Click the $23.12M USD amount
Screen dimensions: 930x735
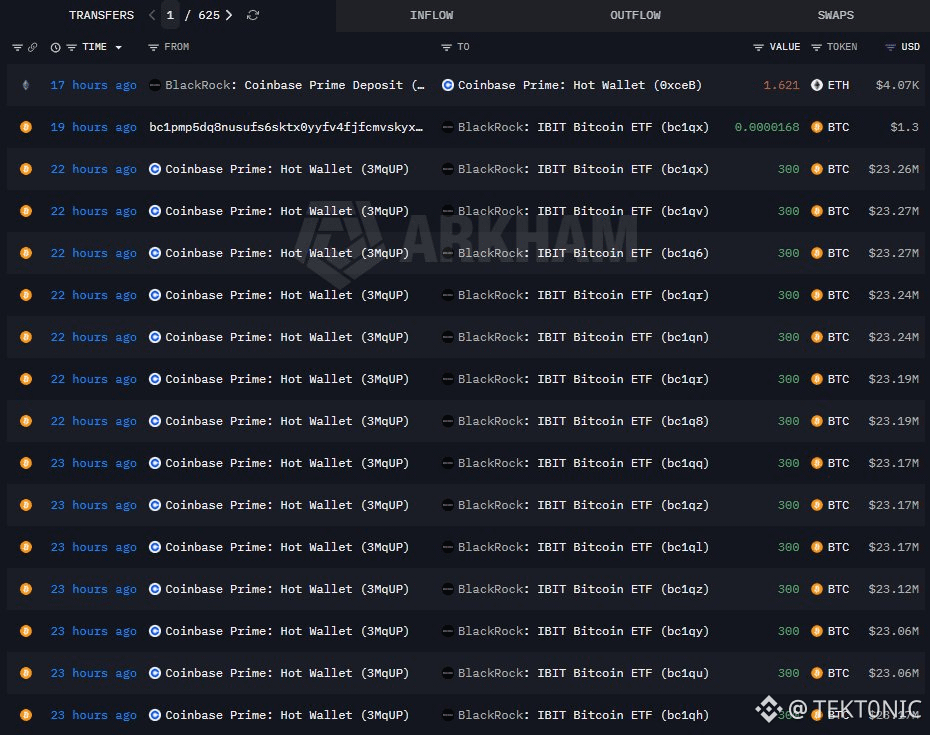[x=894, y=589]
